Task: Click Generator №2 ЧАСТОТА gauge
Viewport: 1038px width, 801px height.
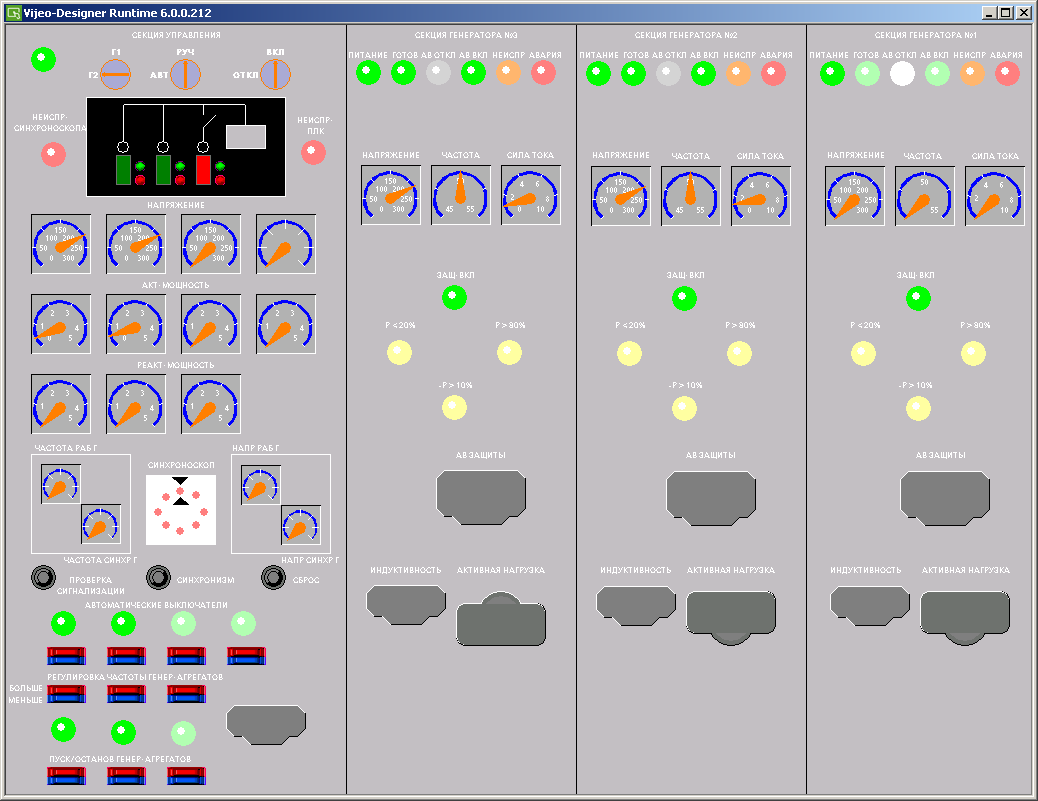Action: coord(690,196)
